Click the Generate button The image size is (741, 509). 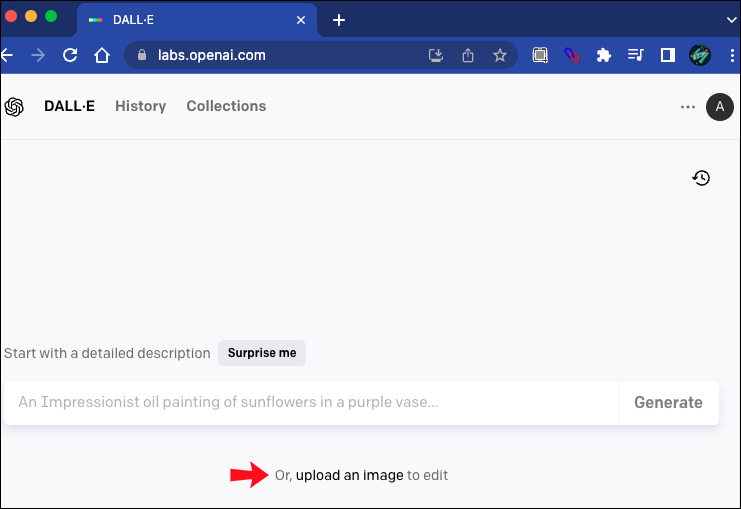(668, 403)
